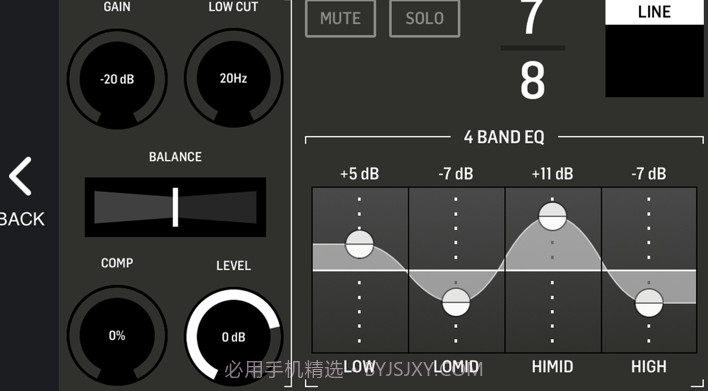Viewport: 708px width, 391px height.
Task: Click the COMP knob showing 0%
Action: (117, 335)
